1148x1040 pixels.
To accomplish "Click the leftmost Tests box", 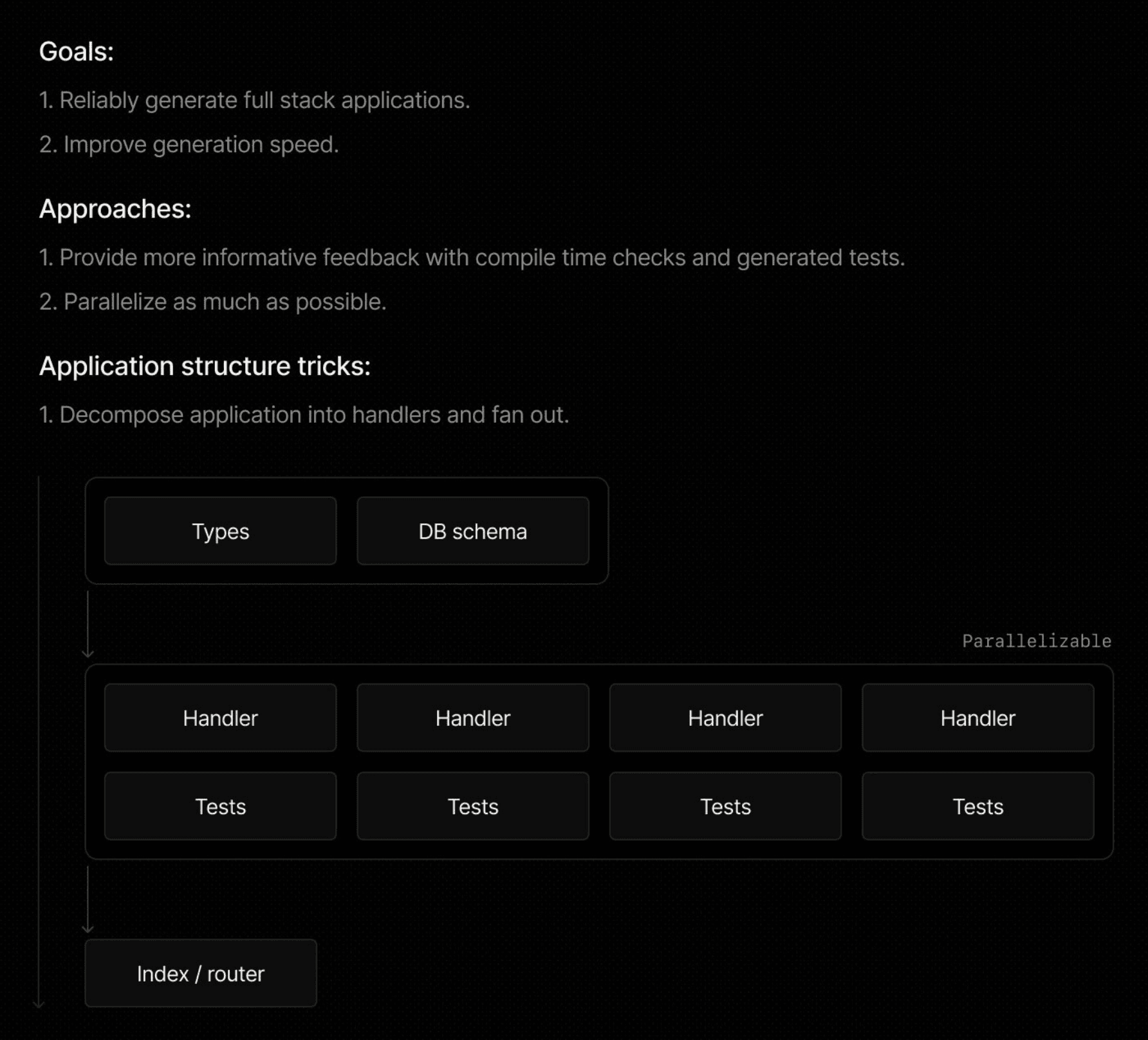I will 220,806.
